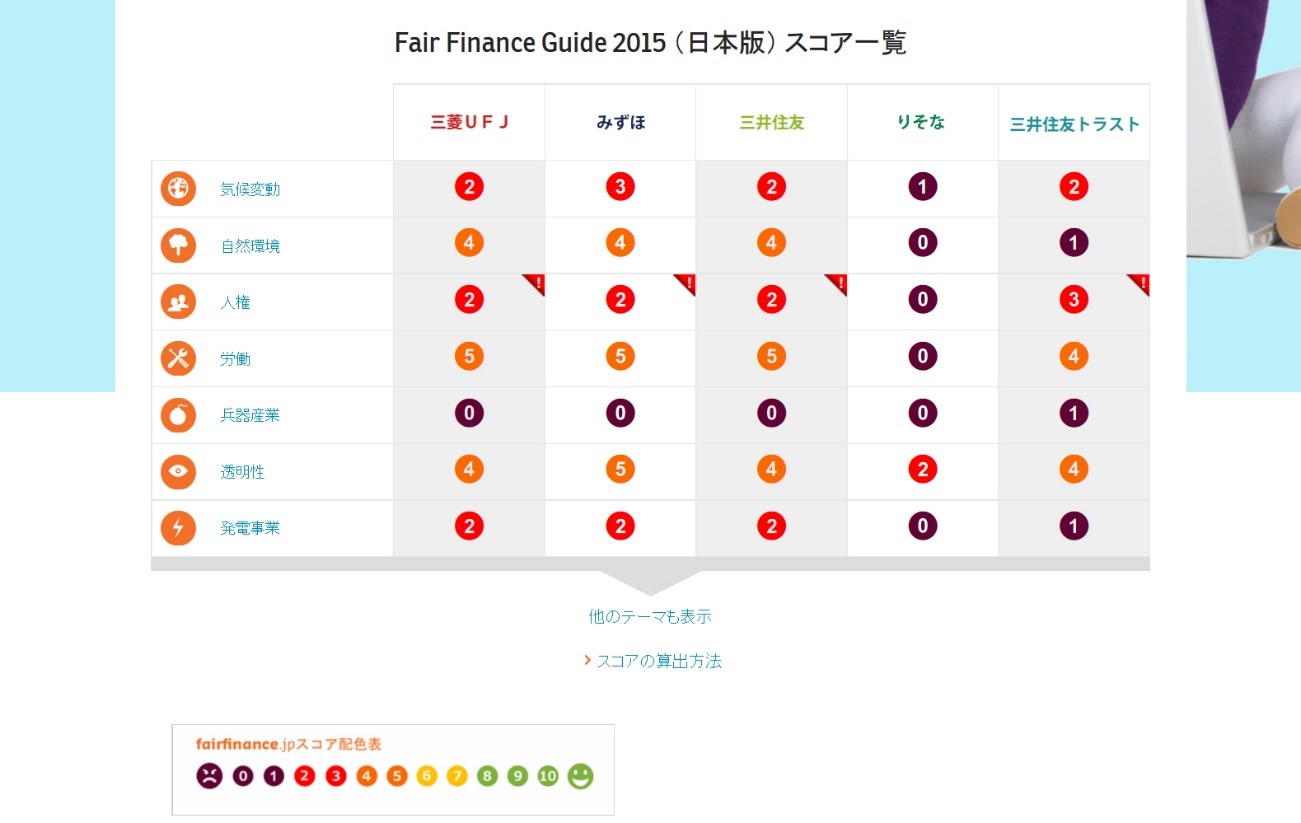The height and width of the screenshot is (823, 1301).
Task: Open the 気候変動 theme link
Action: tap(250, 189)
